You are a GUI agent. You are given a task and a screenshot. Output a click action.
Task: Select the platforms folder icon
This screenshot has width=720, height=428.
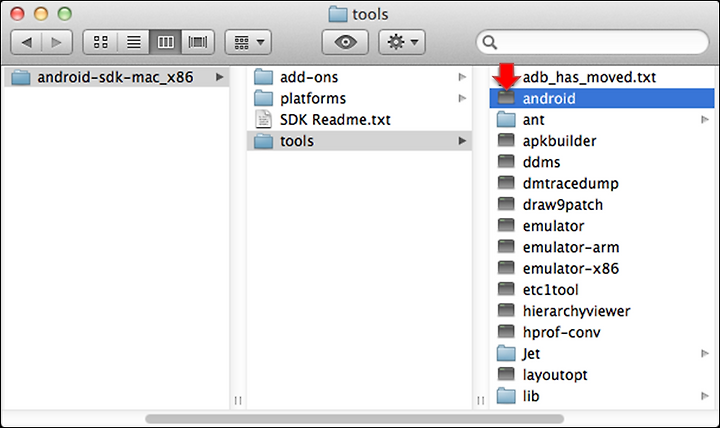[264, 98]
